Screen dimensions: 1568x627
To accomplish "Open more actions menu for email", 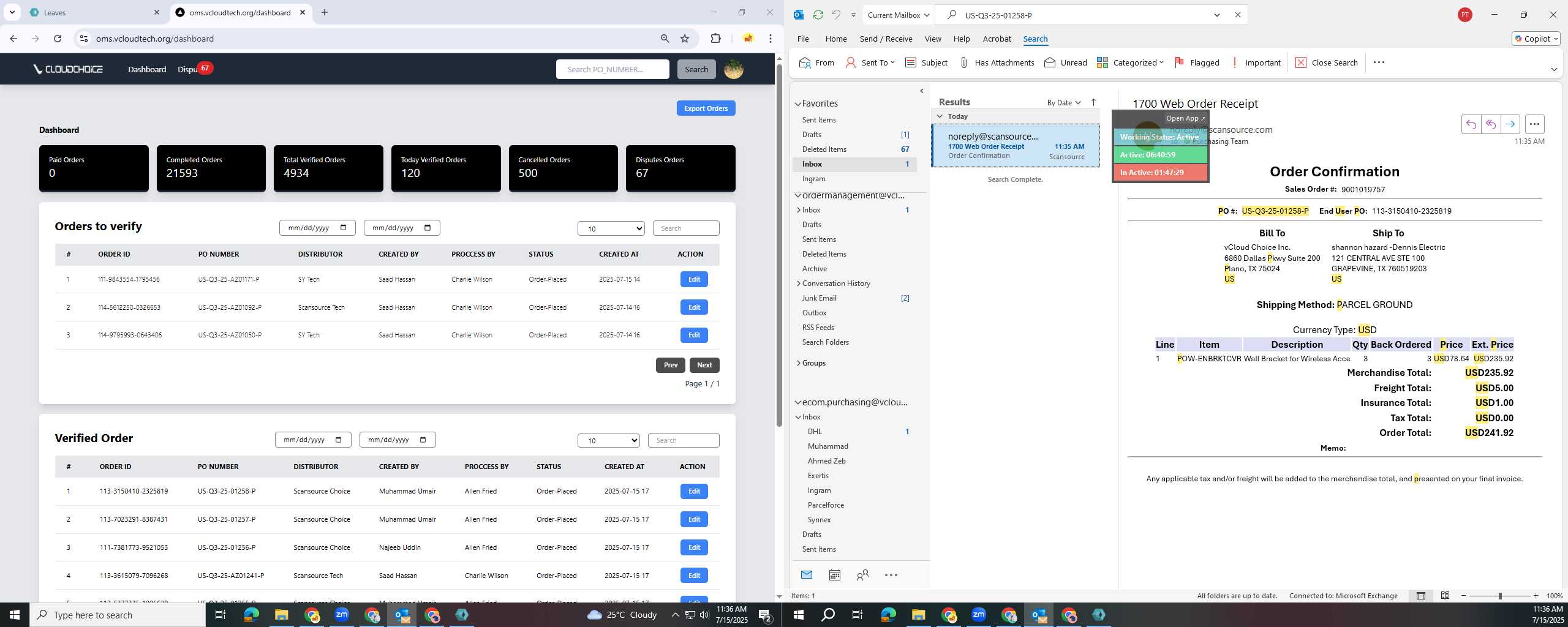I will point(1534,124).
